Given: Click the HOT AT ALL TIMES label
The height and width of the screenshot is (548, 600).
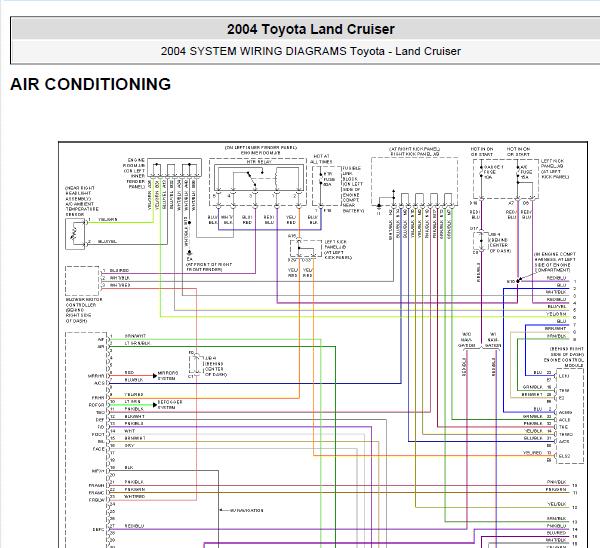Looking at the screenshot, I should (321, 159).
